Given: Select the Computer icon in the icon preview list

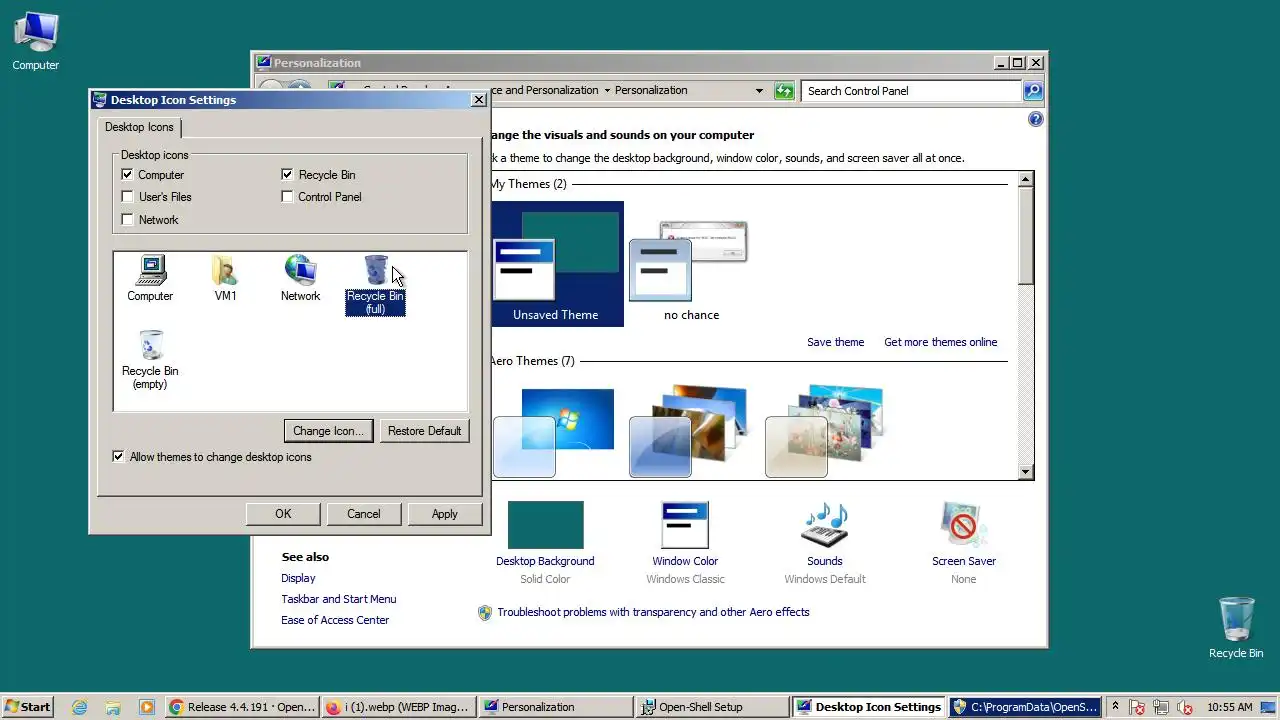Looking at the screenshot, I should point(150,278).
